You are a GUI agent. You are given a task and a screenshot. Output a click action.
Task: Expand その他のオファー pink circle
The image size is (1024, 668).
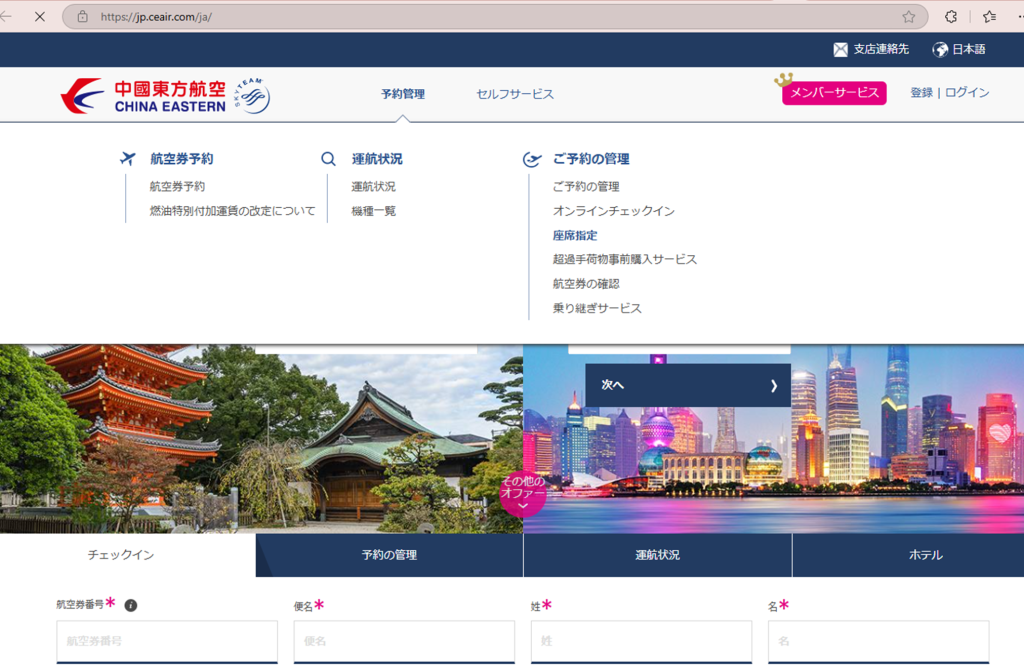(x=522, y=493)
